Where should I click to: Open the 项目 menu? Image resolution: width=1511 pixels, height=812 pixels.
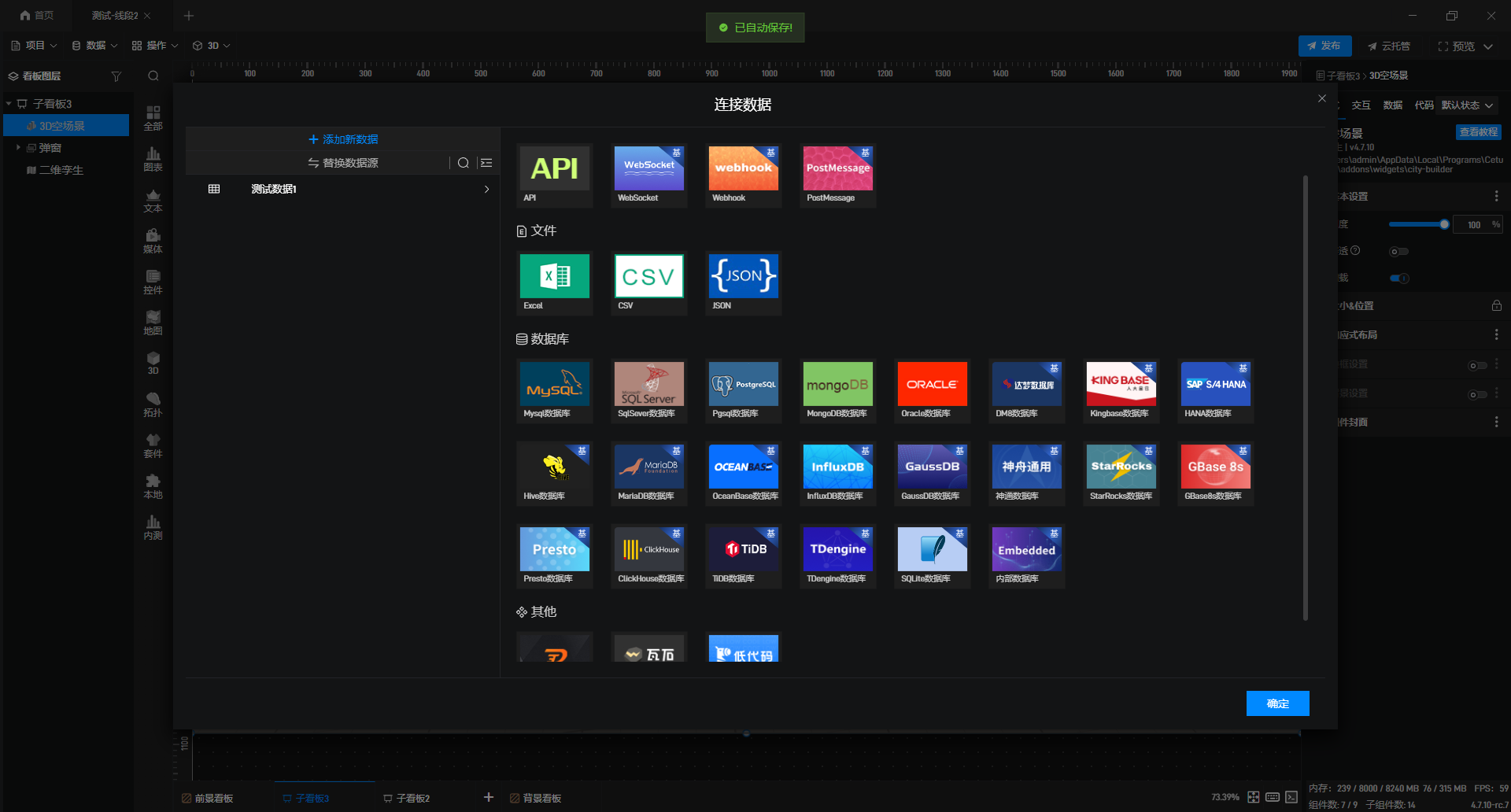pyautogui.click(x=34, y=46)
